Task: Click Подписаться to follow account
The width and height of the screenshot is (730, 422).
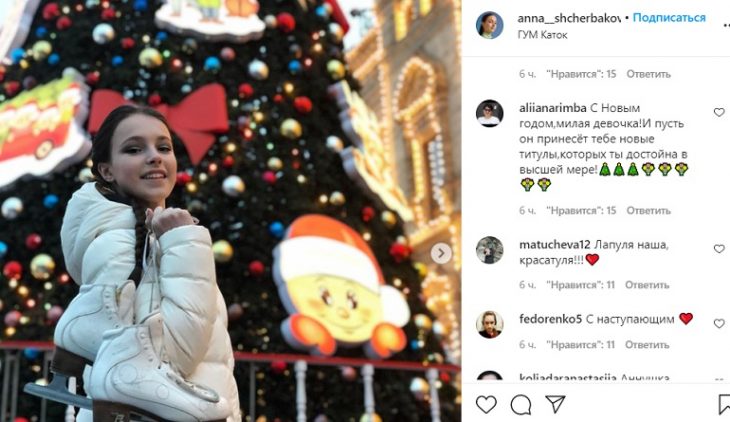Action: click(669, 18)
